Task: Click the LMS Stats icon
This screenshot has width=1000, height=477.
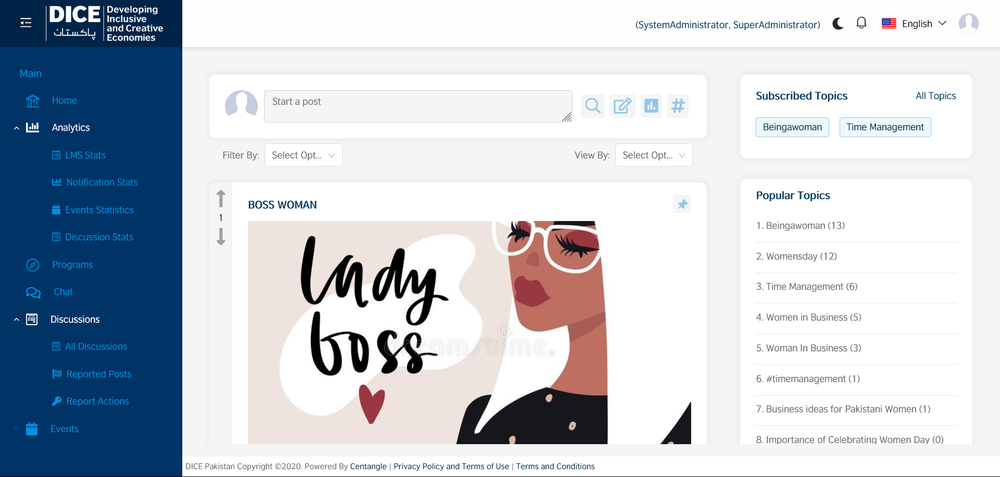Action: click(x=56, y=155)
